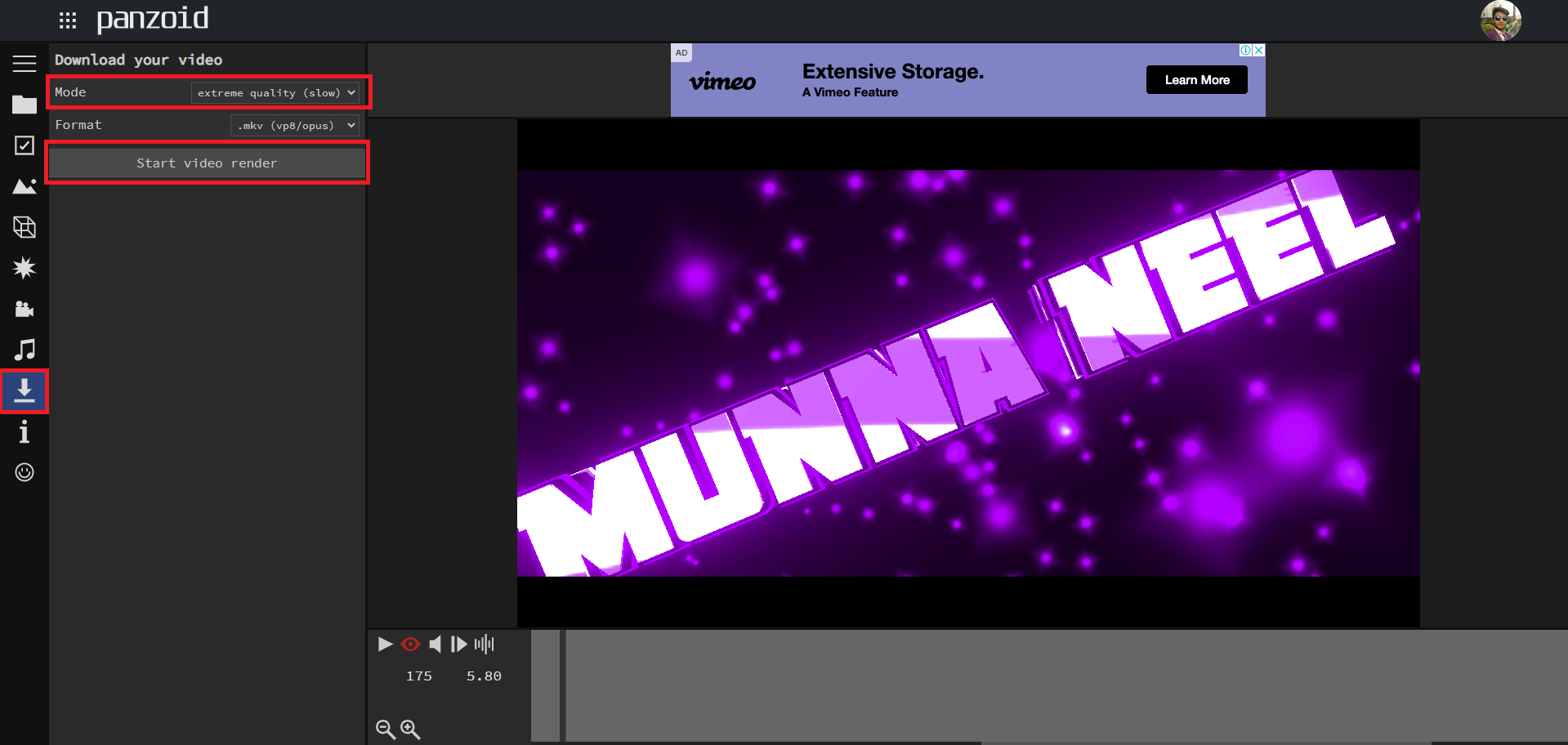Screen dimensions: 1568x745
Task: Toggle the red eye preview icon
Action: pyautogui.click(x=410, y=645)
